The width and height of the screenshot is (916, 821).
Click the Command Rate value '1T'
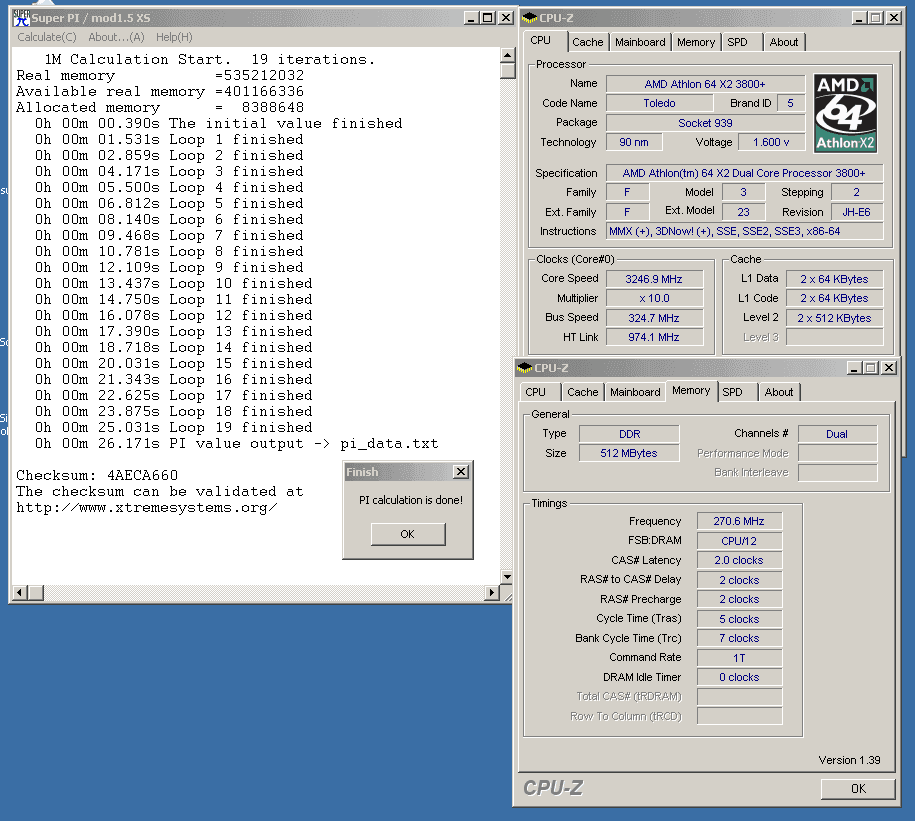coord(739,658)
